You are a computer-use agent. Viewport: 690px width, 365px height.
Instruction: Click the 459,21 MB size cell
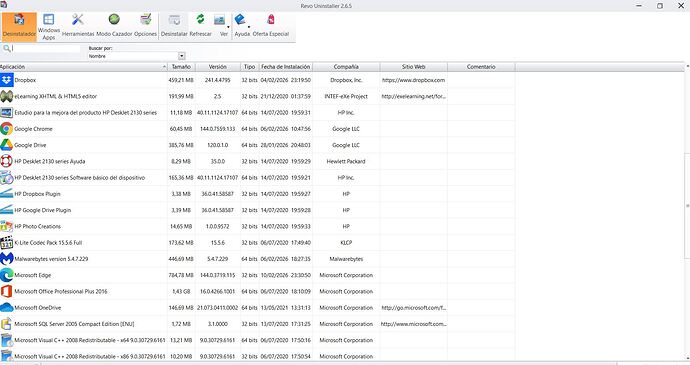pyautogui.click(x=181, y=80)
